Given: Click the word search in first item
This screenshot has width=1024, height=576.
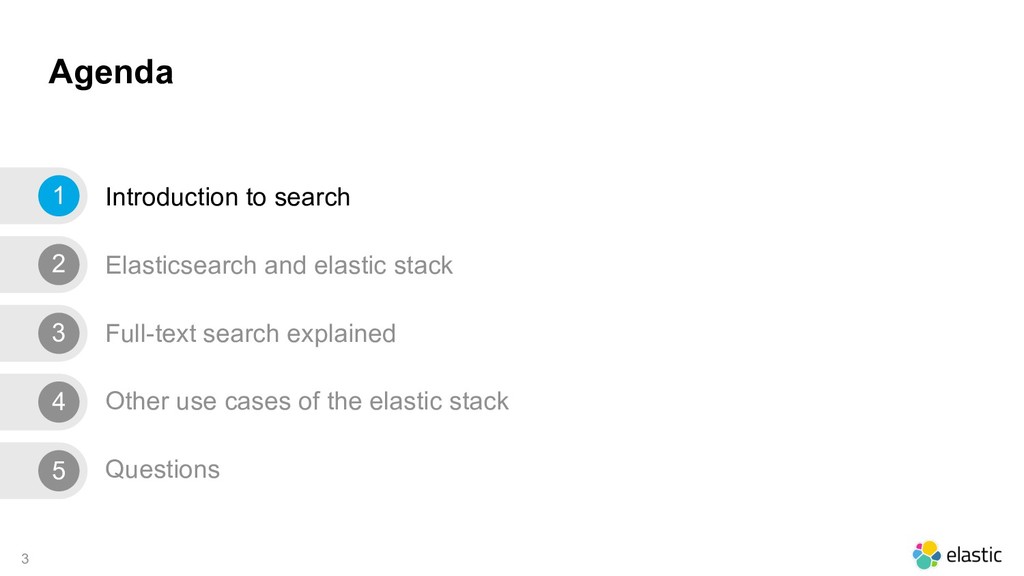Looking at the screenshot, I should (x=312, y=197).
